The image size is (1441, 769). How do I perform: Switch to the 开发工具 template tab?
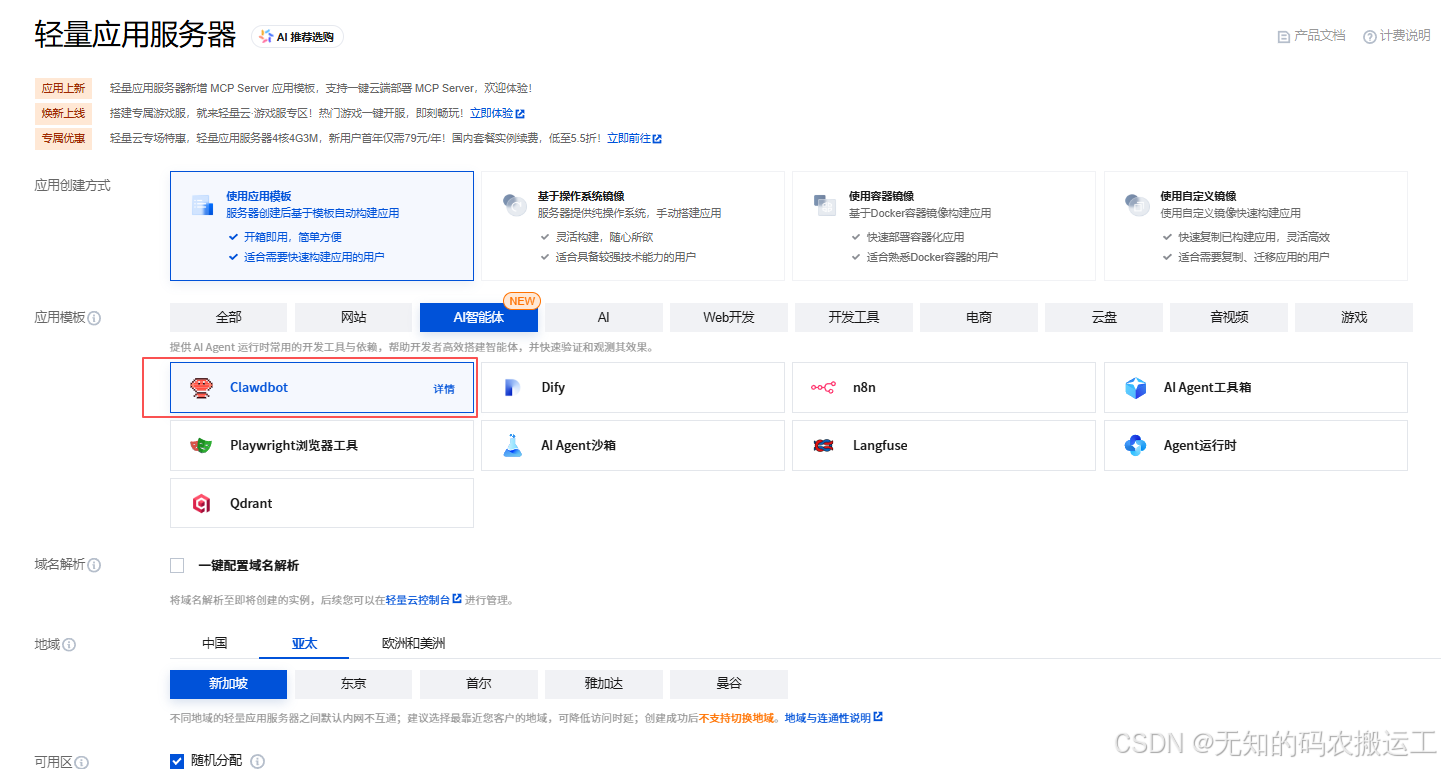click(x=853, y=317)
